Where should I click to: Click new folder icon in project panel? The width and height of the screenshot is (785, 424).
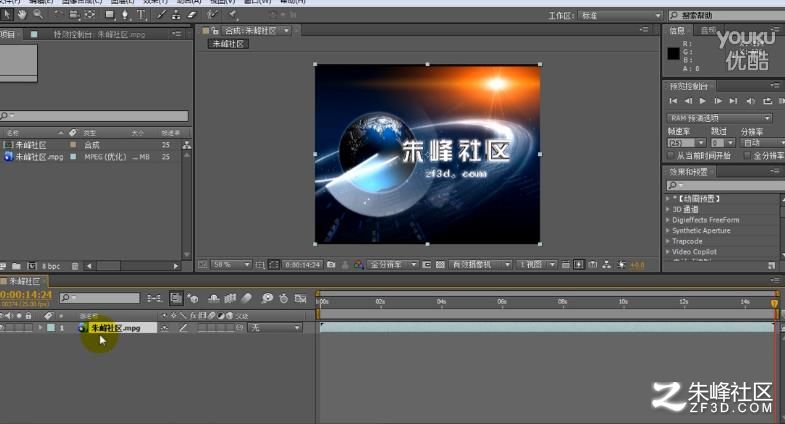(17, 266)
